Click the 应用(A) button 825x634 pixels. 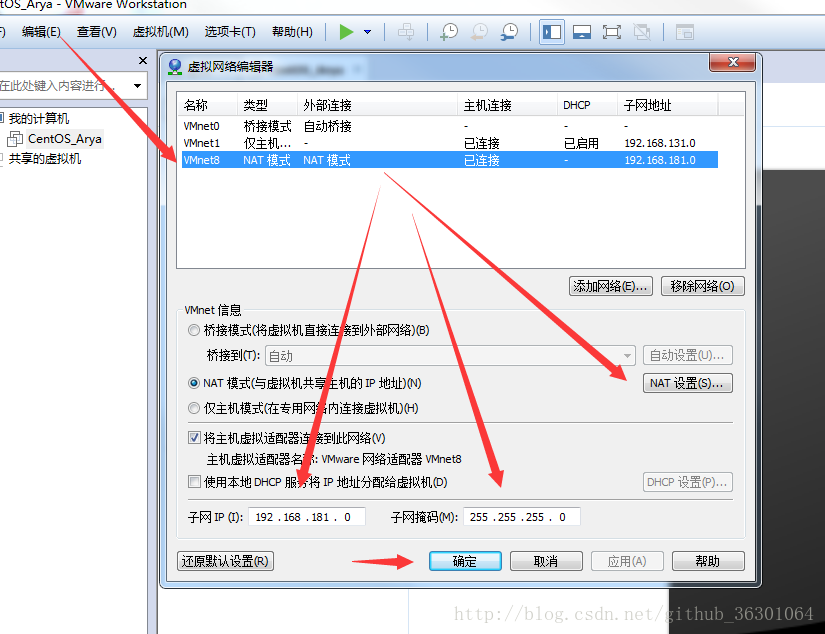click(627, 561)
